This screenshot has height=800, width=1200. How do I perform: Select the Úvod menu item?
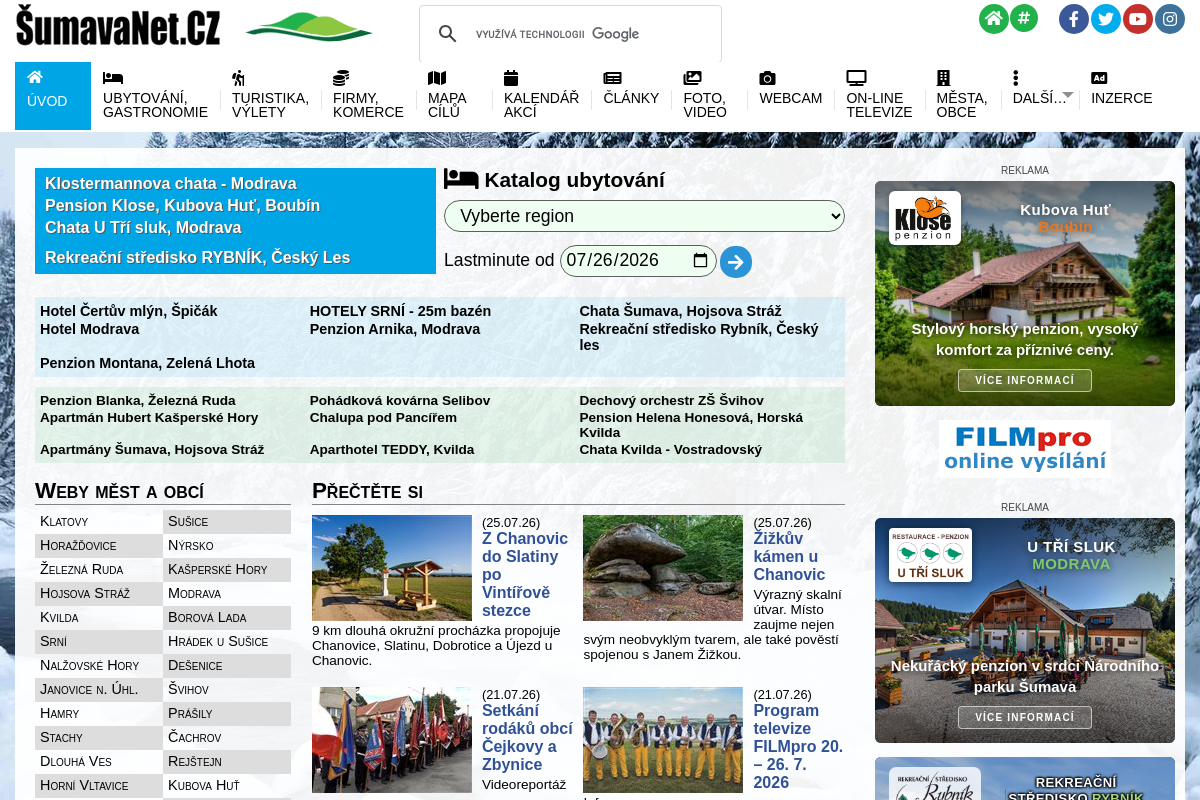coord(53,96)
